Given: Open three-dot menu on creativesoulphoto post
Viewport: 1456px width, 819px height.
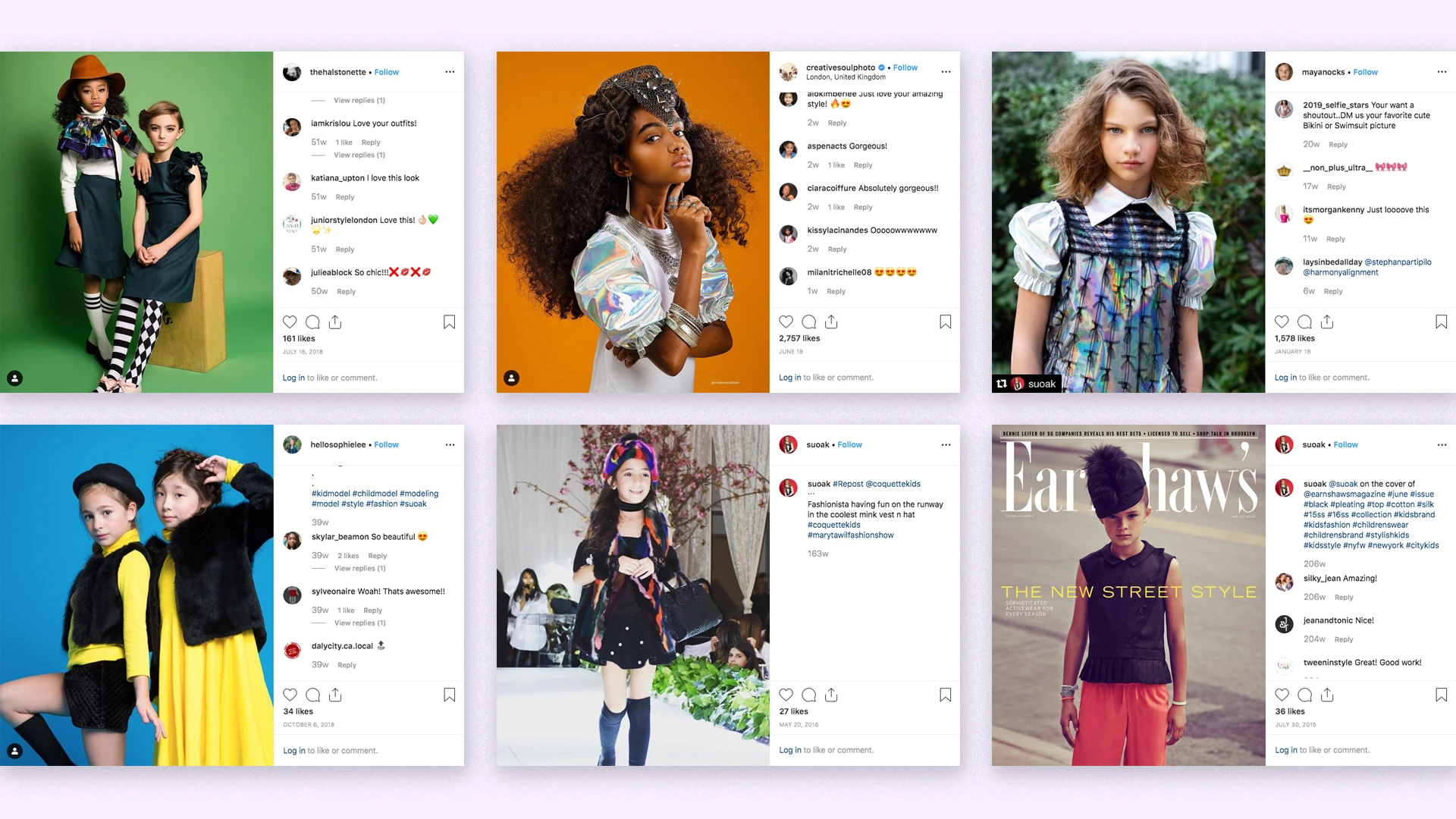Looking at the screenshot, I should (946, 72).
